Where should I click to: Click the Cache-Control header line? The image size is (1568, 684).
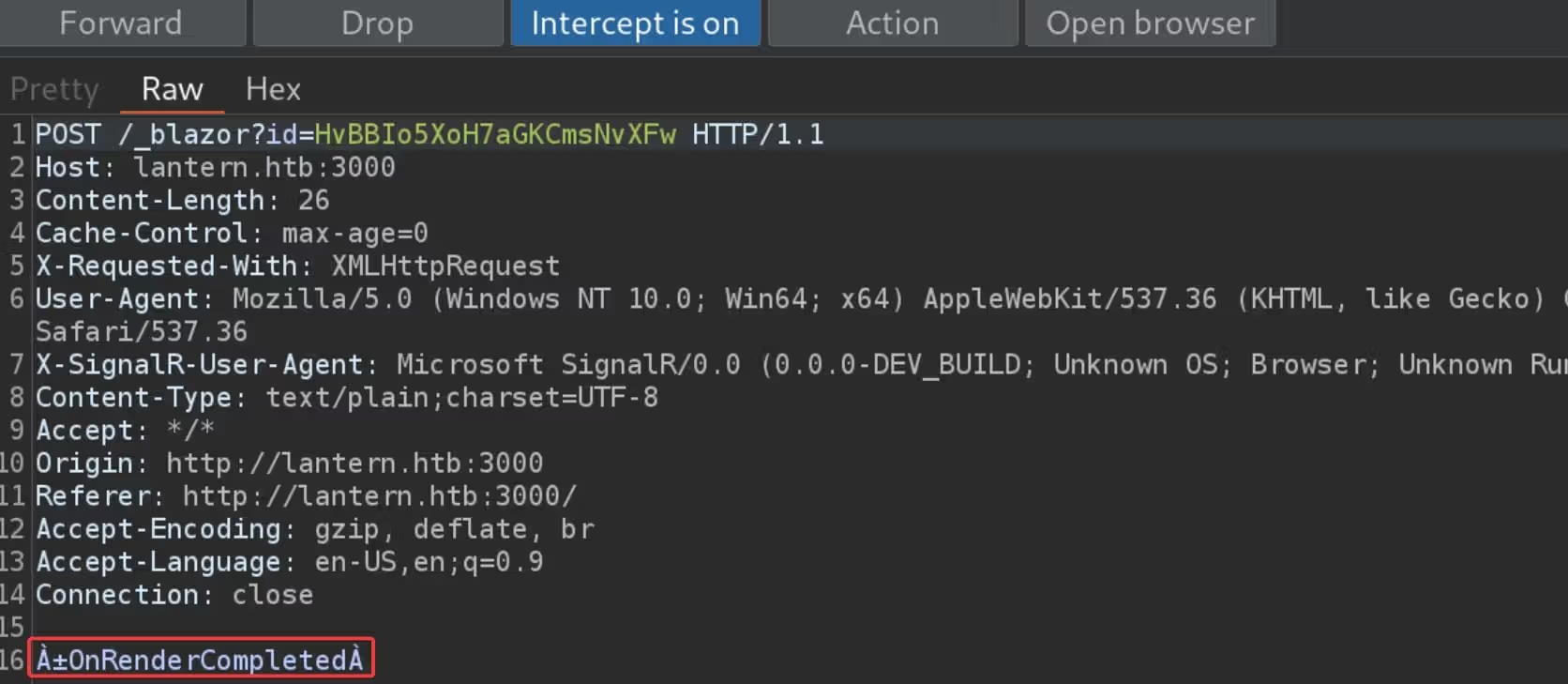click(x=231, y=233)
